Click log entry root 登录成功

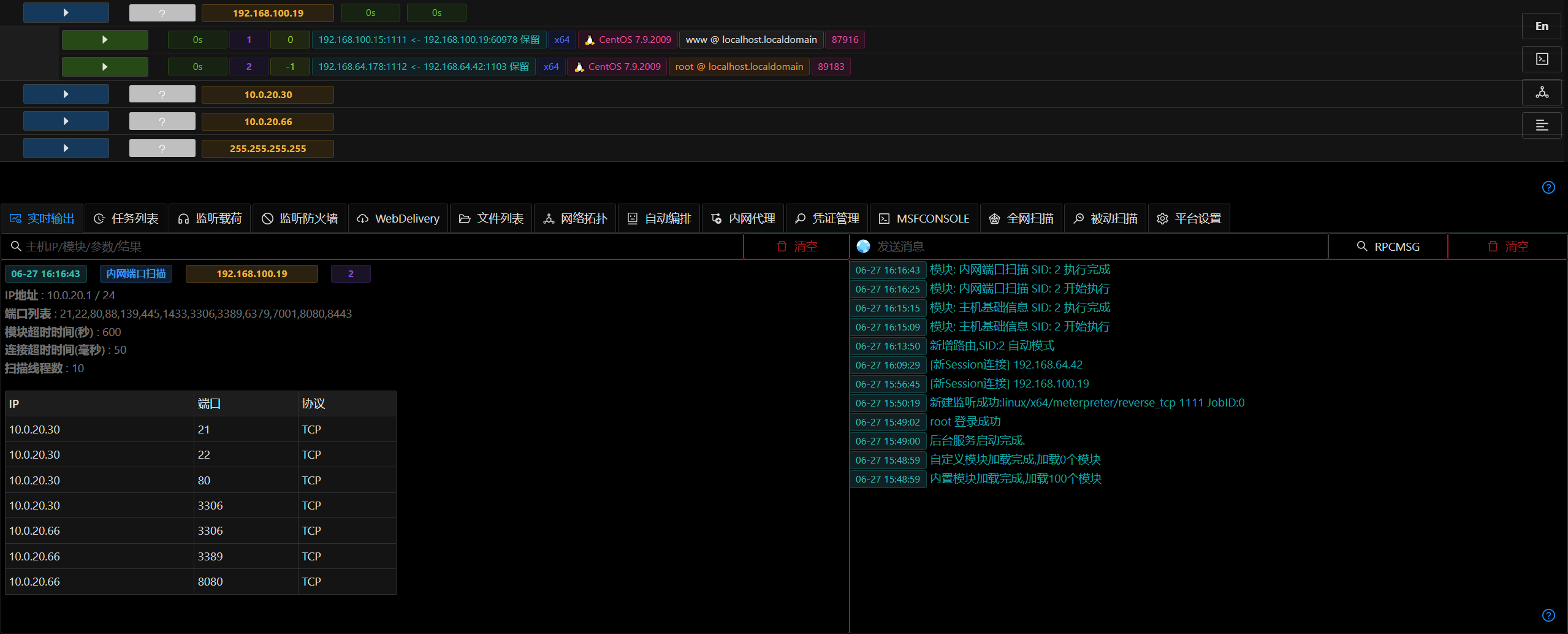(x=965, y=422)
